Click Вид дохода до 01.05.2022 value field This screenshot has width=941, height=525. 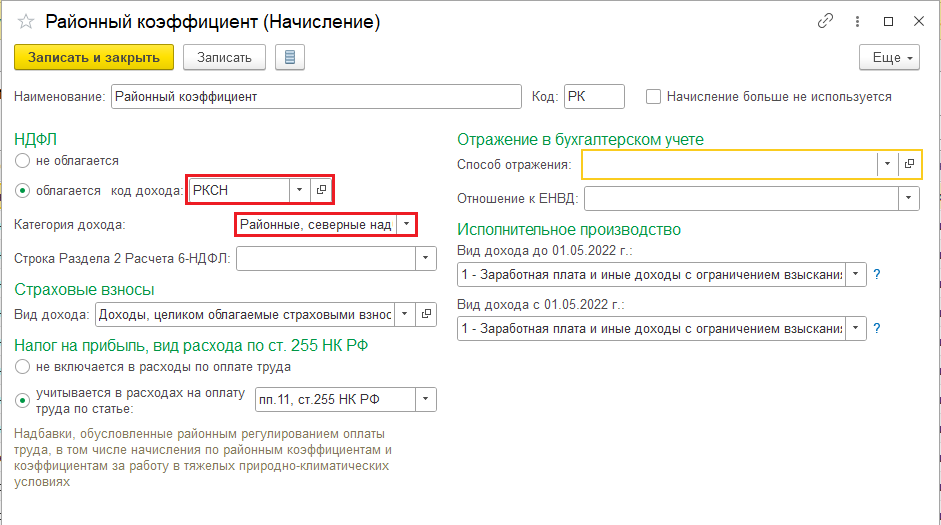652,274
